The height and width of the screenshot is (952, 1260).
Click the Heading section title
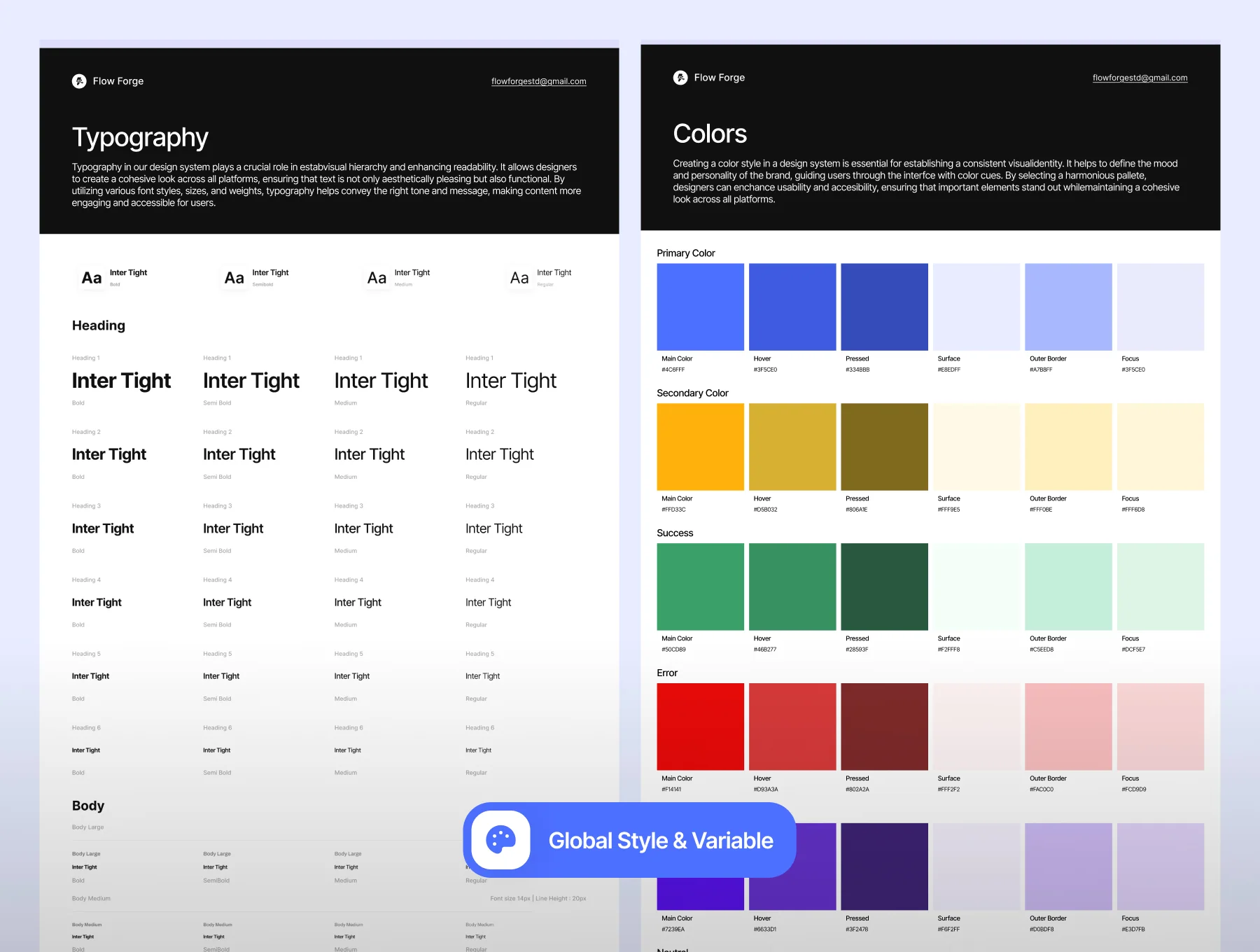click(x=99, y=325)
